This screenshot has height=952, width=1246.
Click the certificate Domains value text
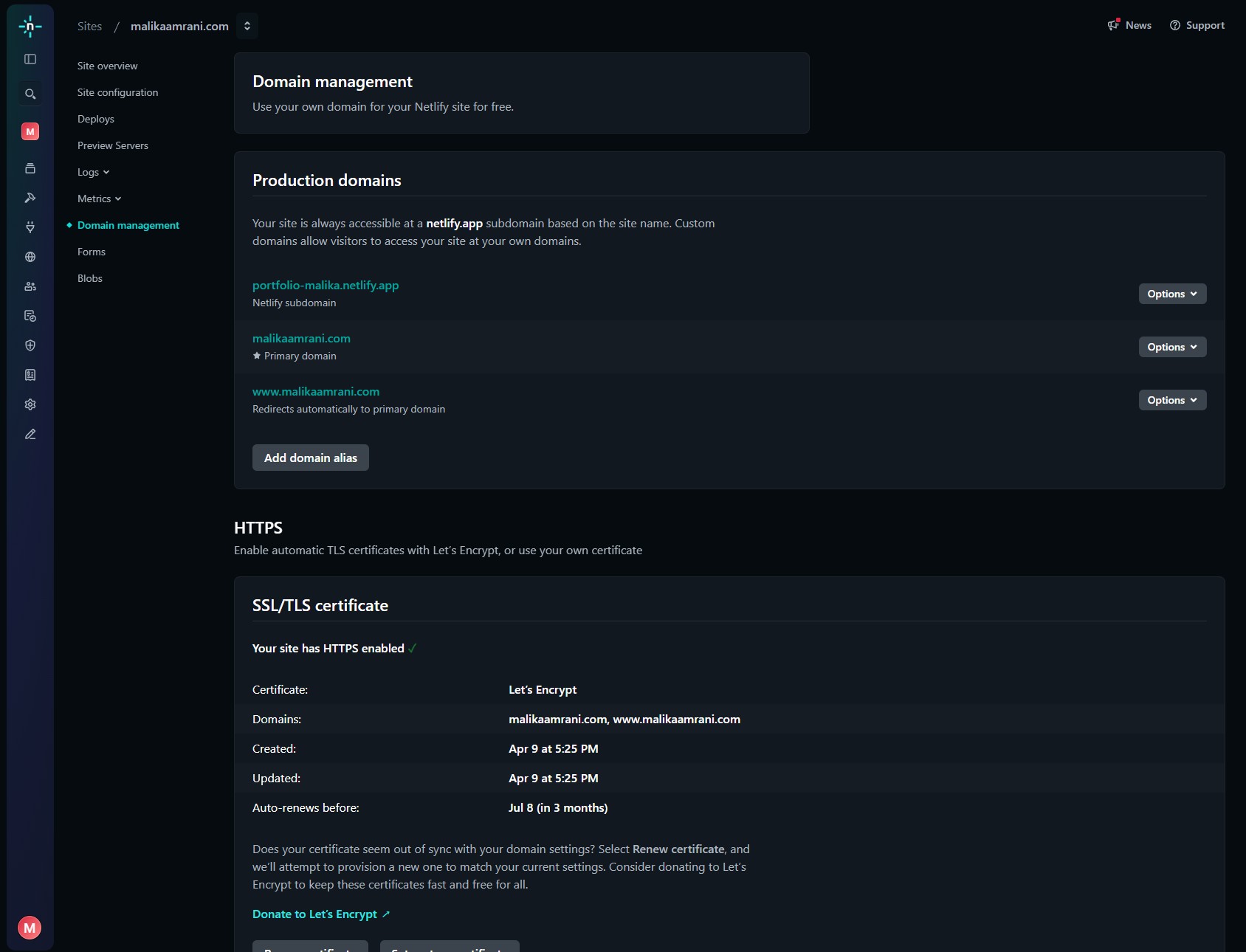(624, 719)
